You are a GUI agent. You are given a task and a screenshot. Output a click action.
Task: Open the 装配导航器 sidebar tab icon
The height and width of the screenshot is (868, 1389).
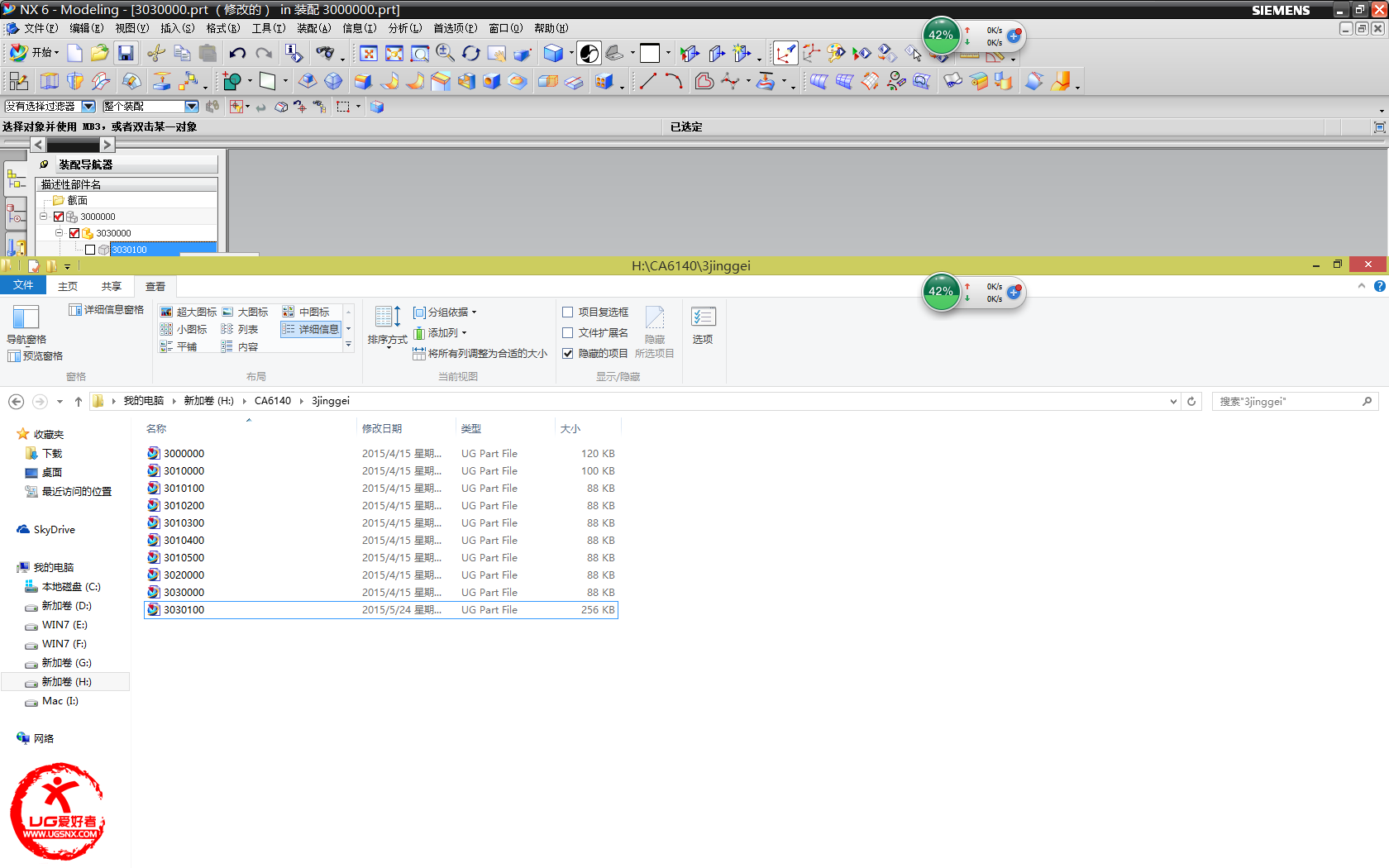pyautogui.click(x=16, y=179)
